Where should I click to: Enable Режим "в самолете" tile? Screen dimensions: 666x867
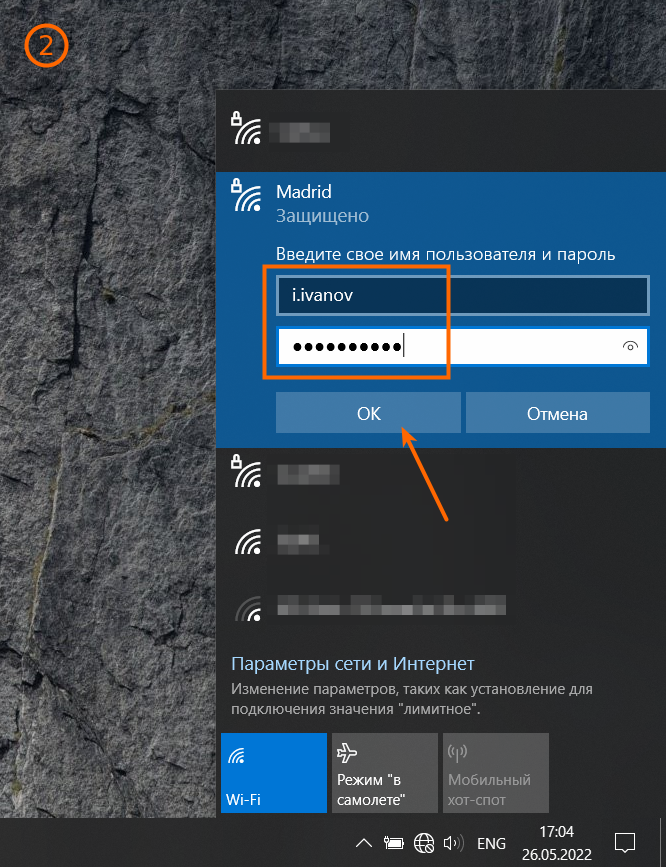pyautogui.click(x=384, y=773)
